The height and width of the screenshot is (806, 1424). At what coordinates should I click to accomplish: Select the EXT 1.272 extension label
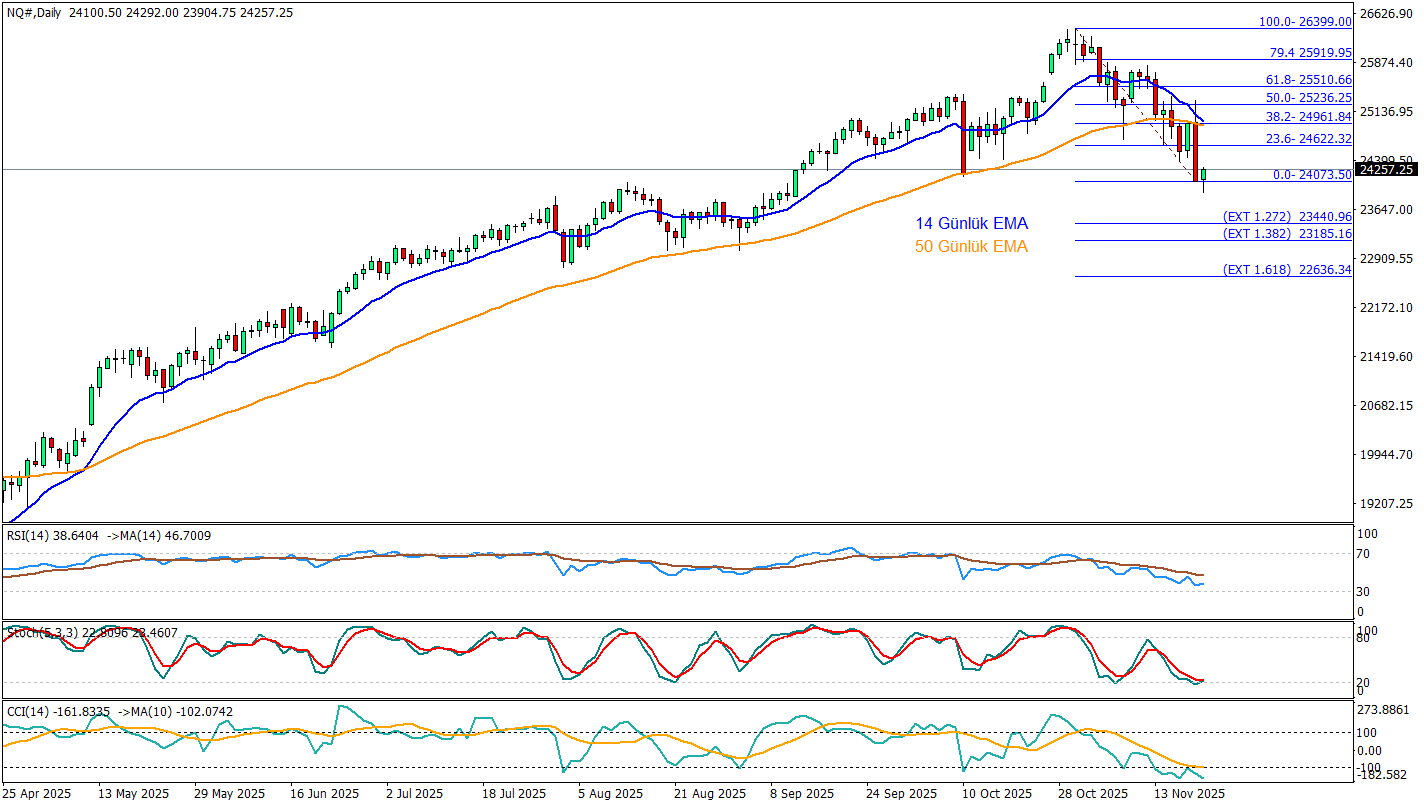pos(1287,216)
